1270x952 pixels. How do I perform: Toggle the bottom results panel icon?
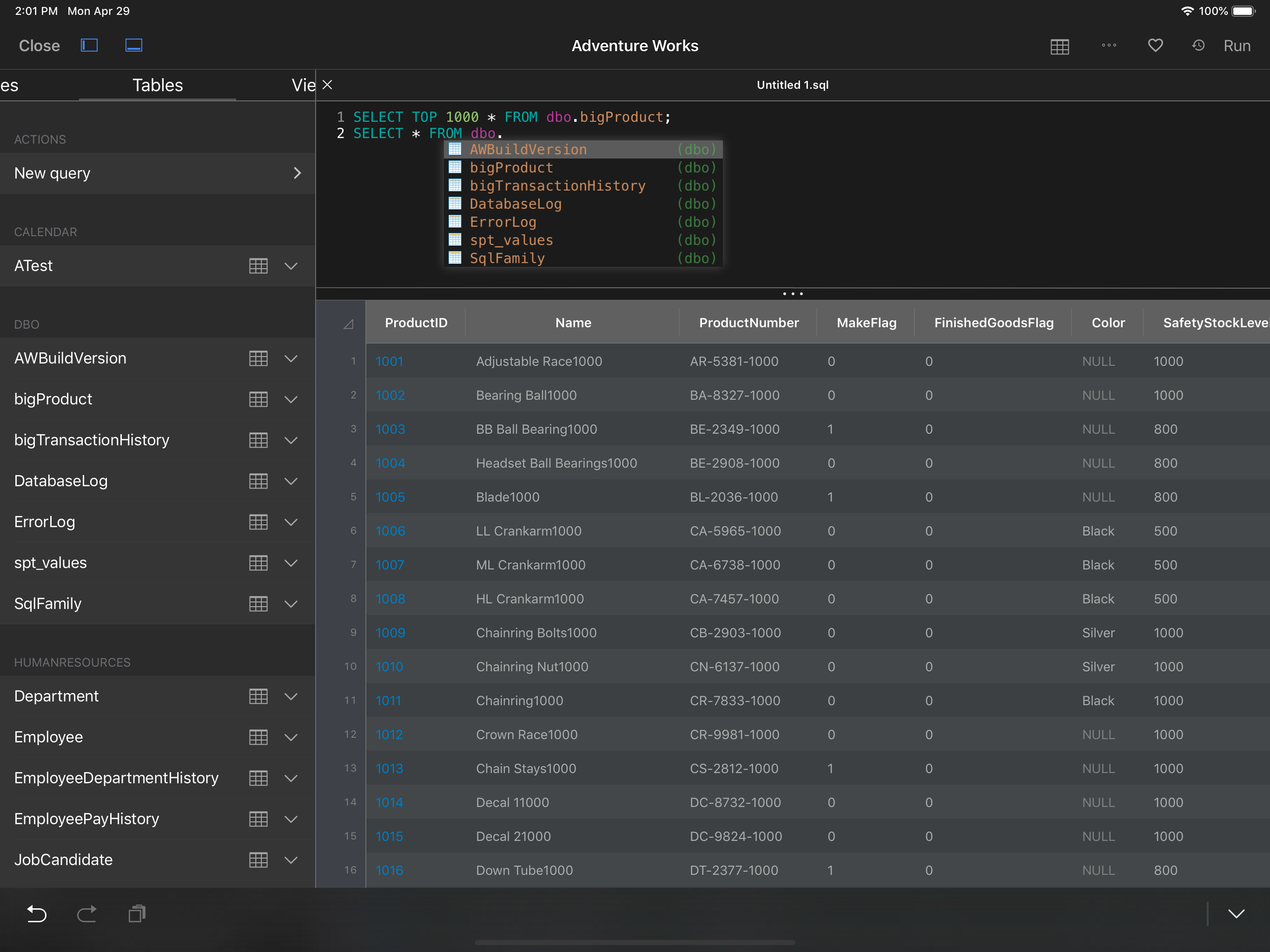coord(134,46)
